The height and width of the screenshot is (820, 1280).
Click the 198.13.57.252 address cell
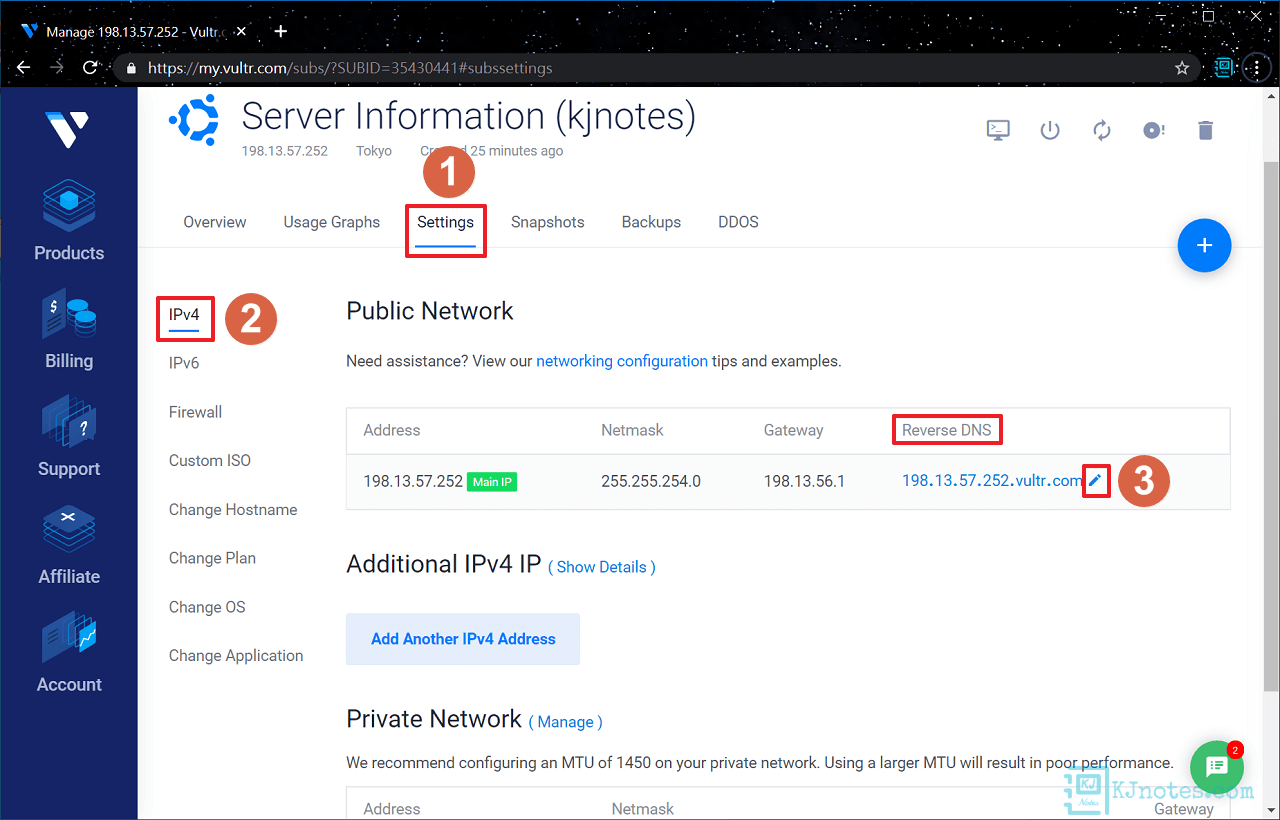coord(413,481)
